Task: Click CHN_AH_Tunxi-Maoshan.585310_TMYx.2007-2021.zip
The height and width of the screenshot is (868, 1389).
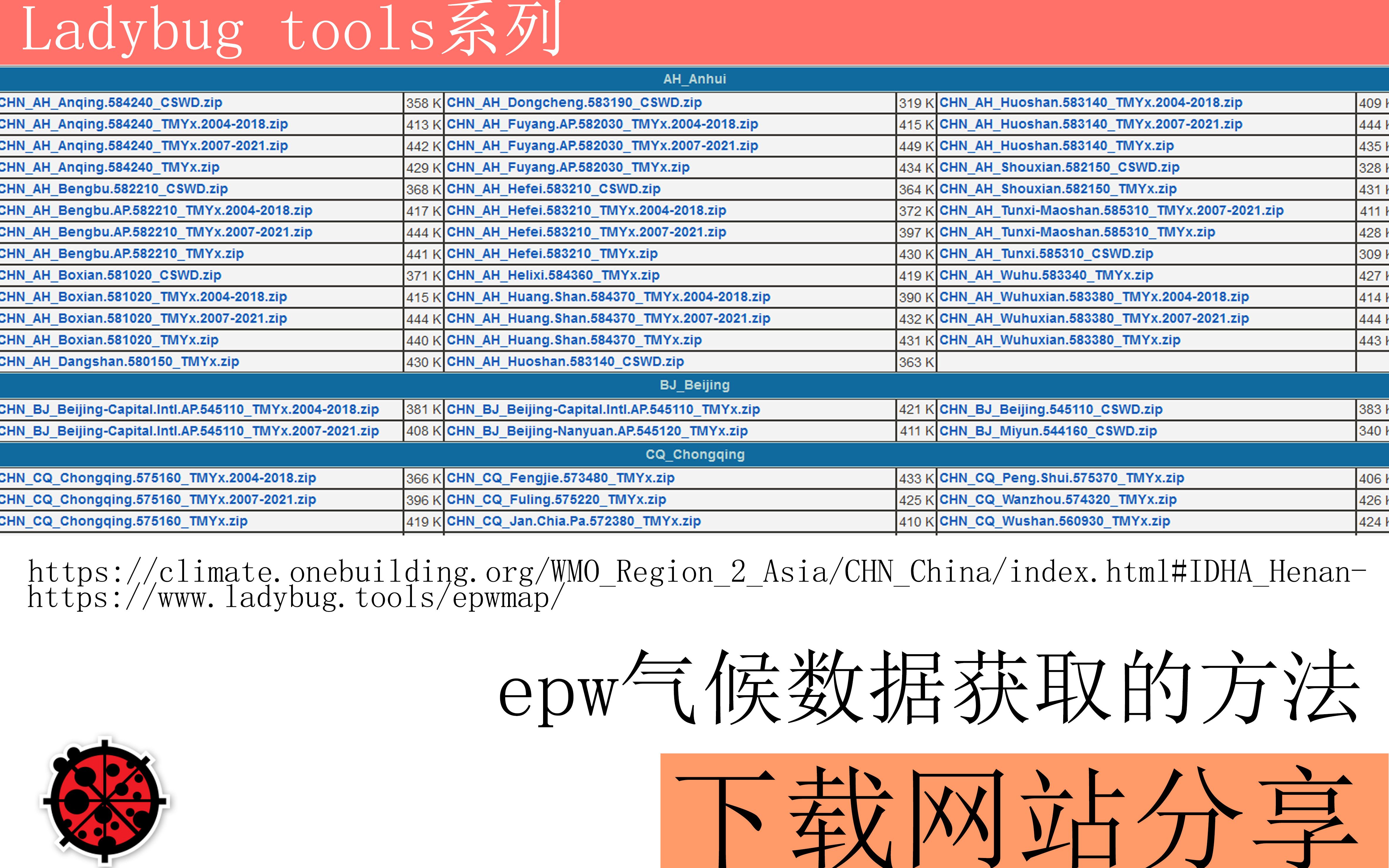Action: 1112,211
